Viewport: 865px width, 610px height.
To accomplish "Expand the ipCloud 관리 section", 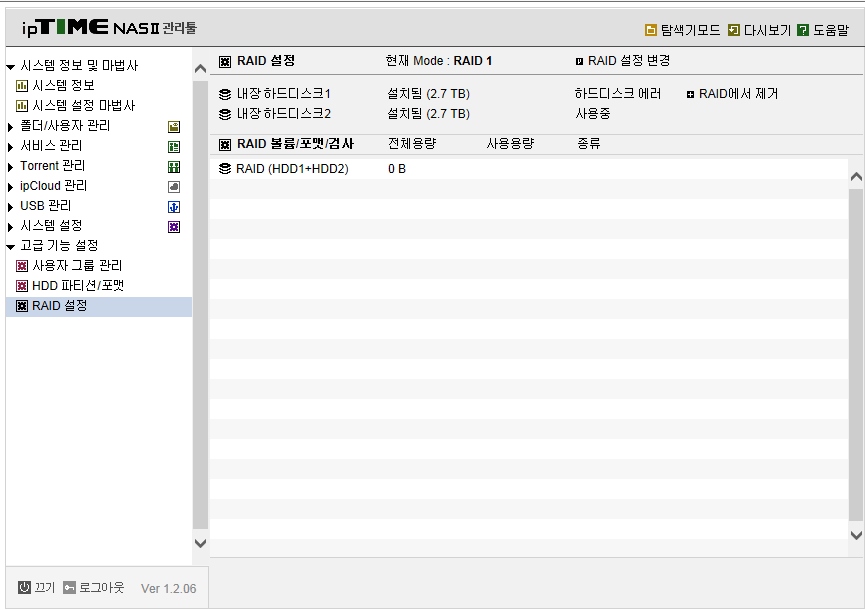I will [10, 188].
